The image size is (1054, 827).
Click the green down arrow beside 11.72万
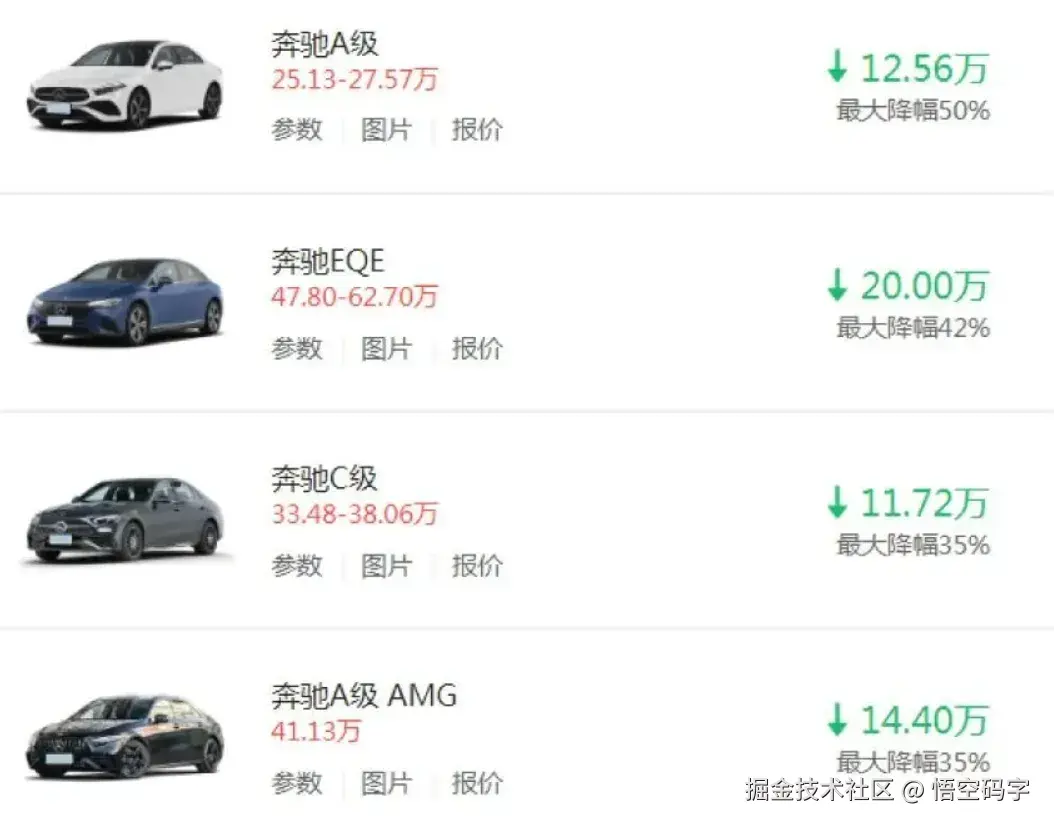[836, 502]
